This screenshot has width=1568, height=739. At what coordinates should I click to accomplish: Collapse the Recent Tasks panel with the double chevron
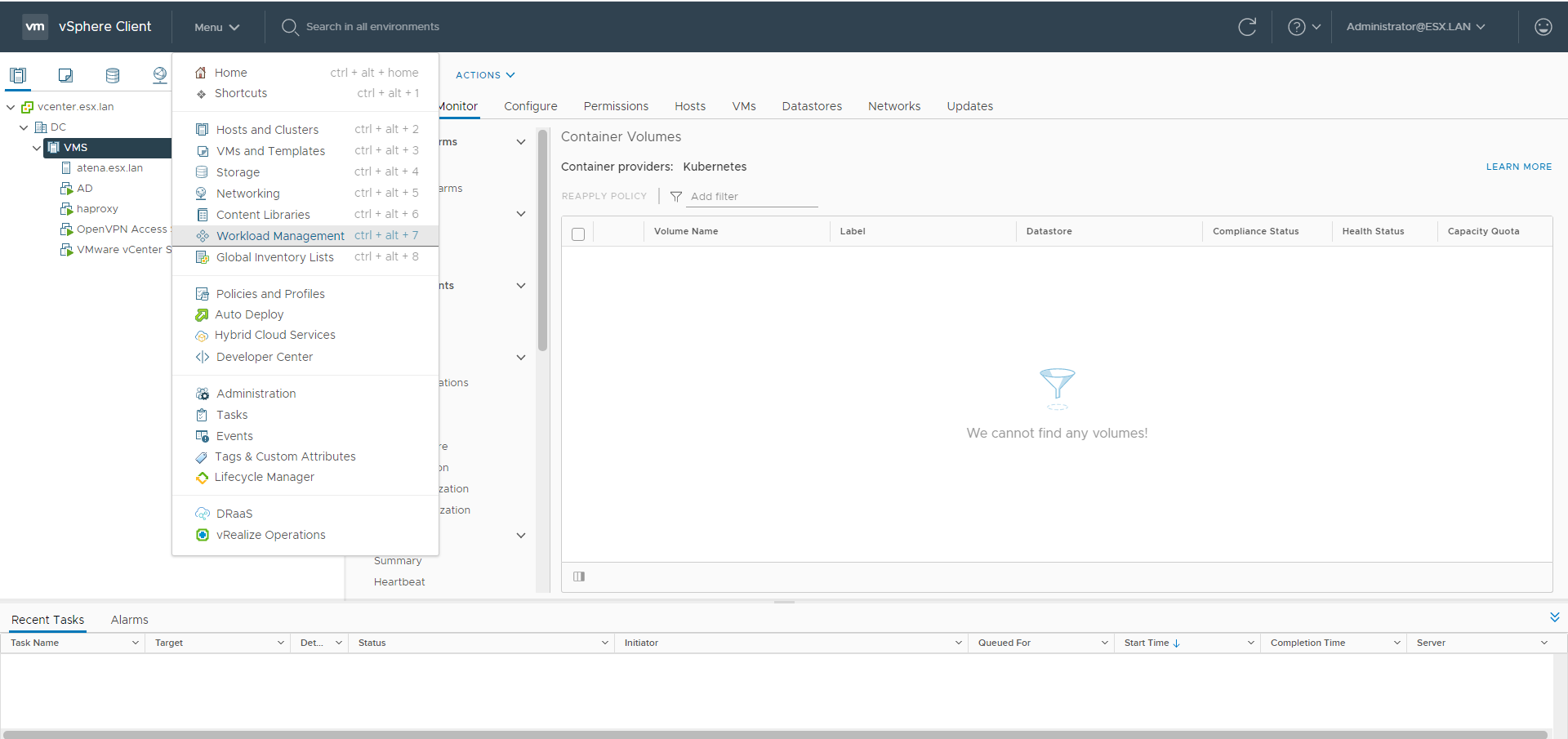pyautogui.click(x=1554, y=617)
